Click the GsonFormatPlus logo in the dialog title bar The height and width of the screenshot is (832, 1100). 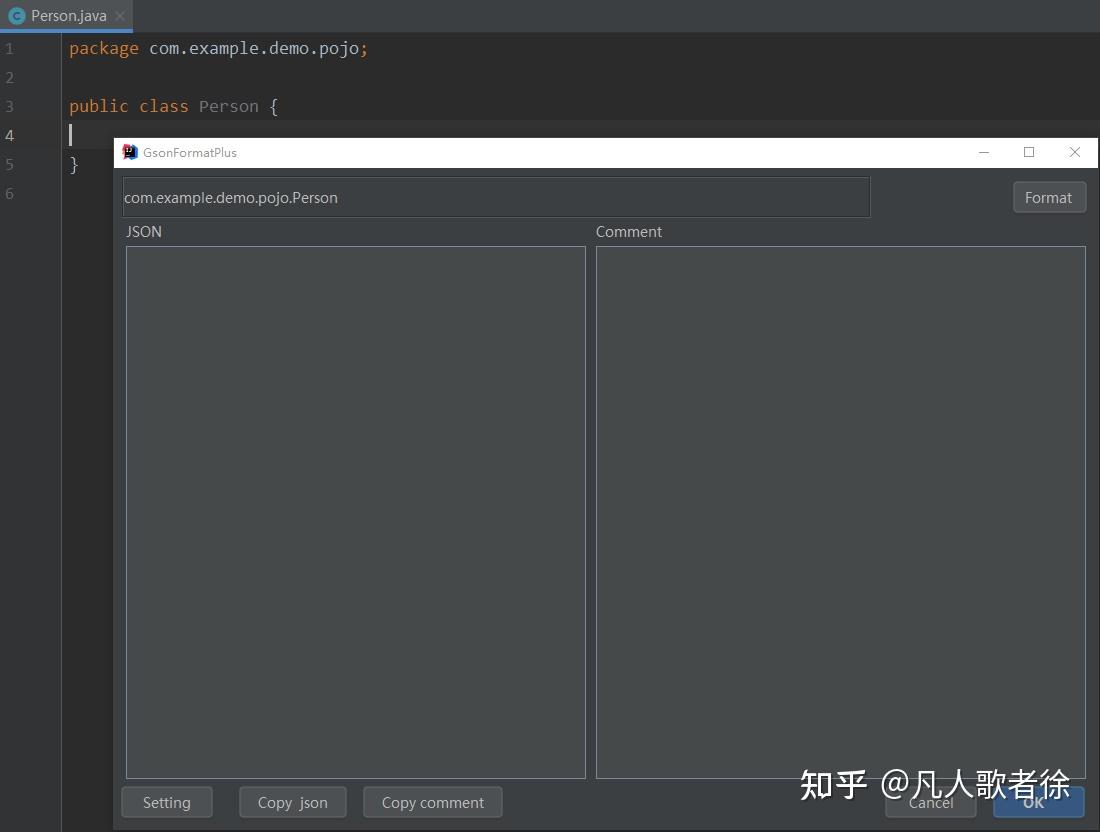coord(129,152)
